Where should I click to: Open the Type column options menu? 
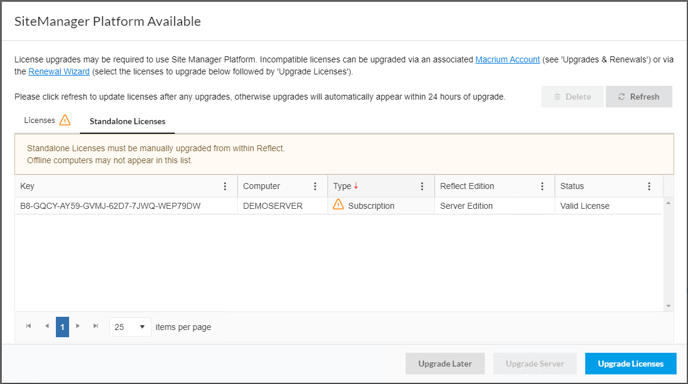[x=422, y=186]
